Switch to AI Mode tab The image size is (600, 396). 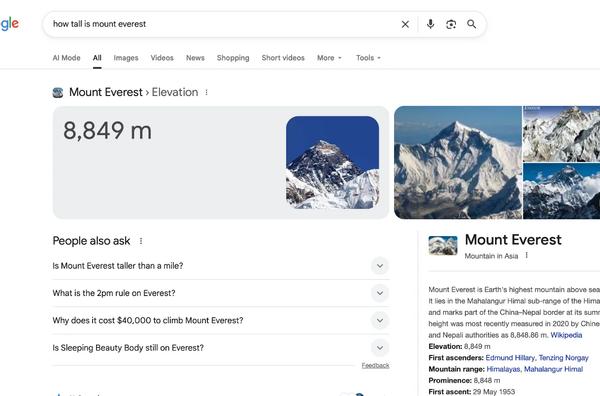pos(66,58)
